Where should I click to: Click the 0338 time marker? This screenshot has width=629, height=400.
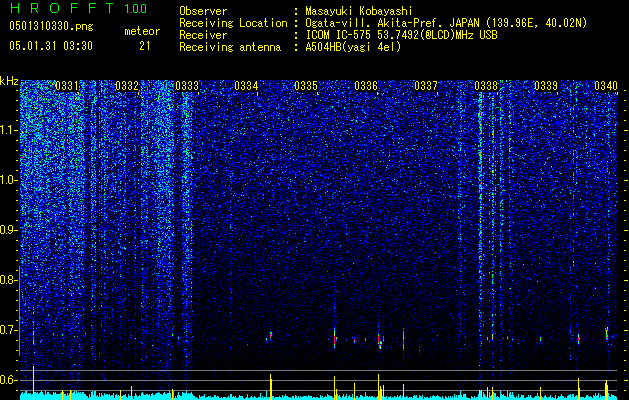coord(486,86)
